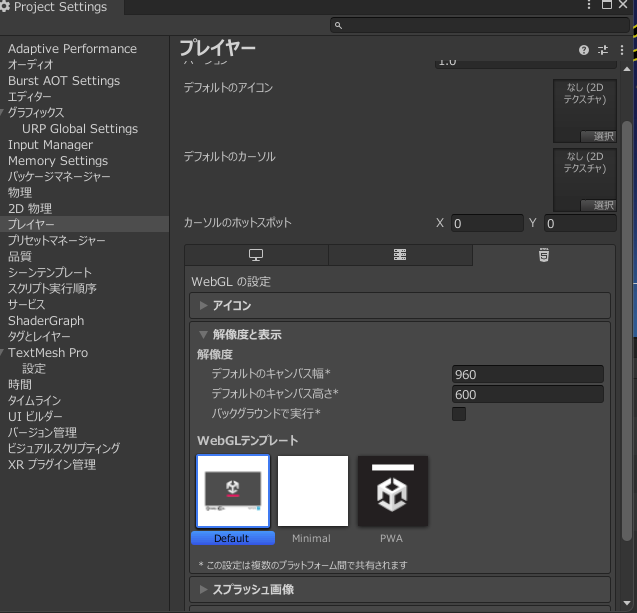Collapse the グラフィックス tree item arrow
The image size is (637, 613).
[x=2, y=113]
